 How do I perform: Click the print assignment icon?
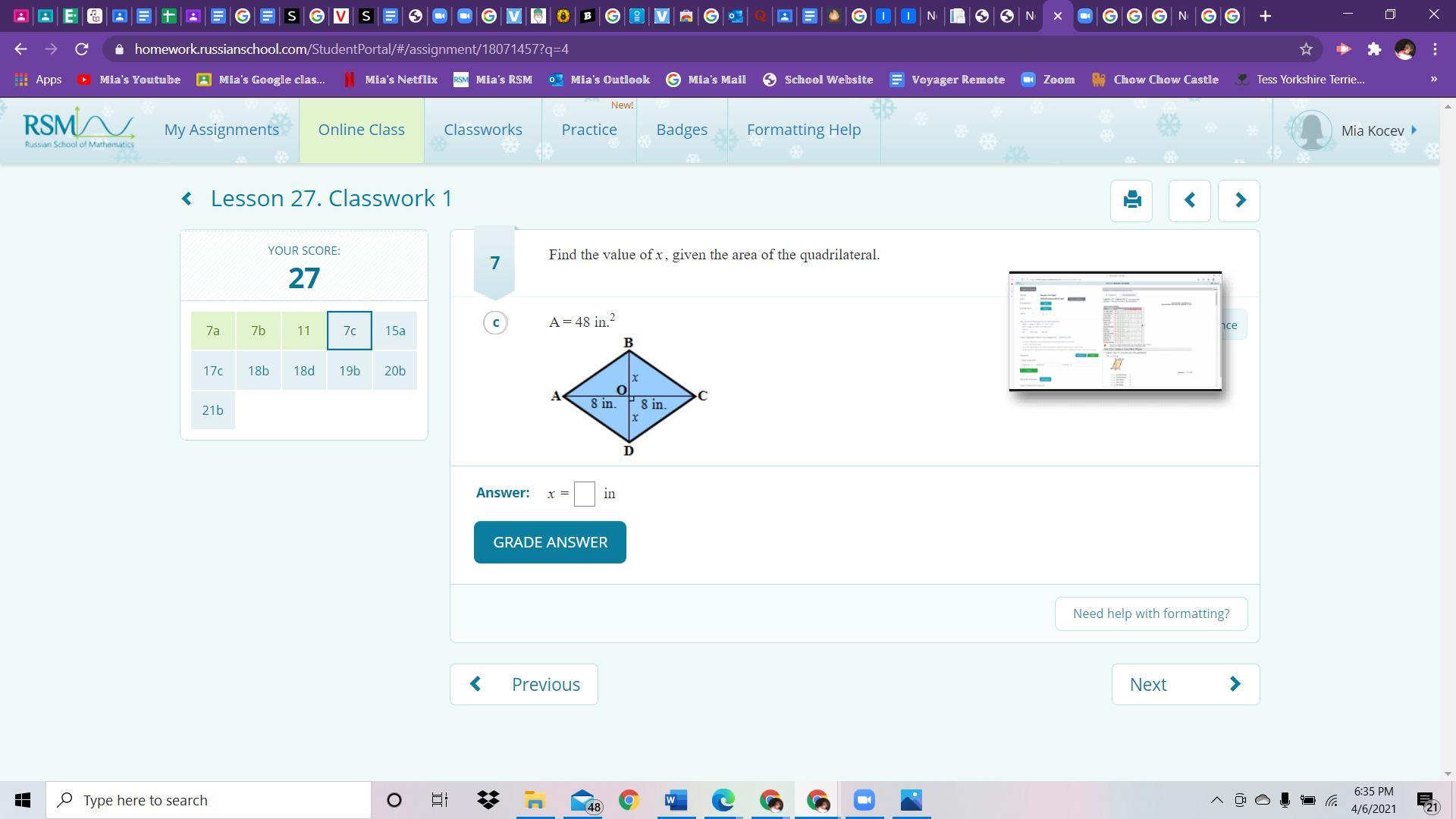pyautogui.click(x=1131, y=200)
